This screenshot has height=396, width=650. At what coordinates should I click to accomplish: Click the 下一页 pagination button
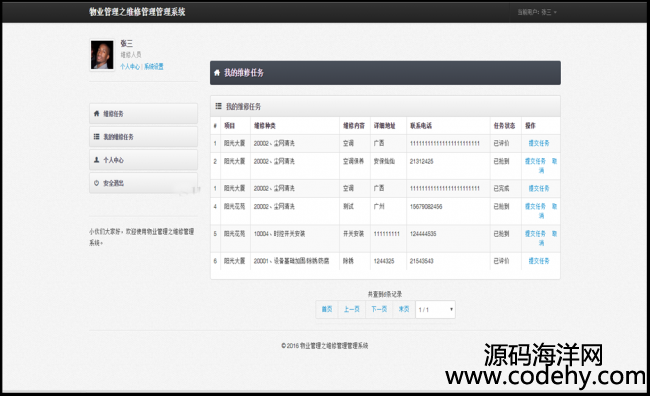click(379, 309)
